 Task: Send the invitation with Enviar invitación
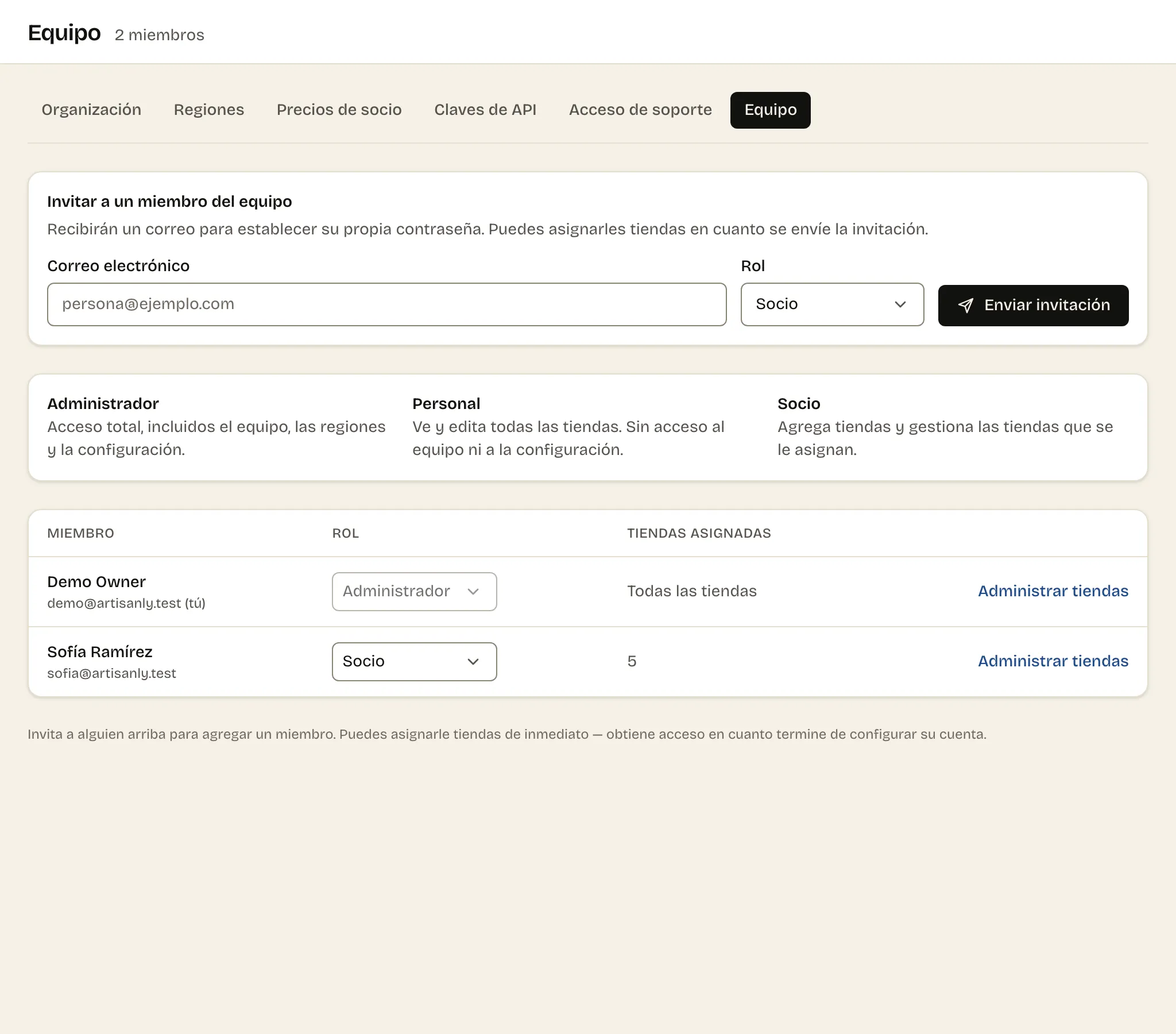pos(1034,305)
